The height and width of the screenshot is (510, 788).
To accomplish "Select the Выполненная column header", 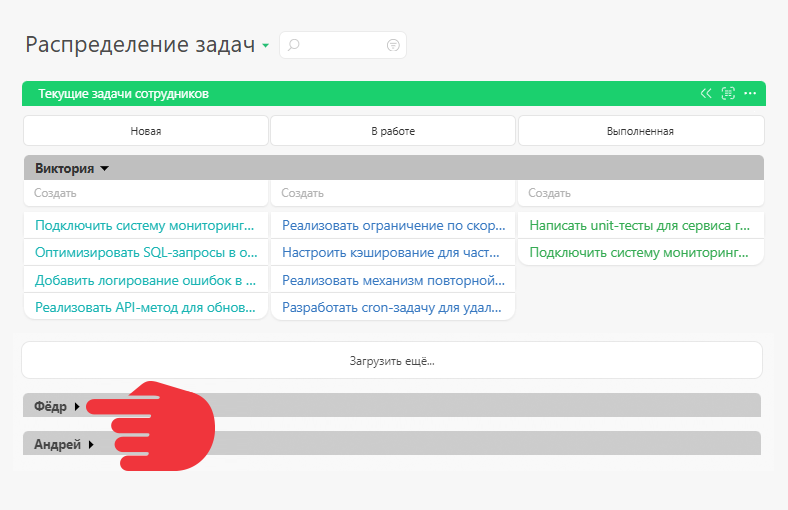I will click(641, 131).
